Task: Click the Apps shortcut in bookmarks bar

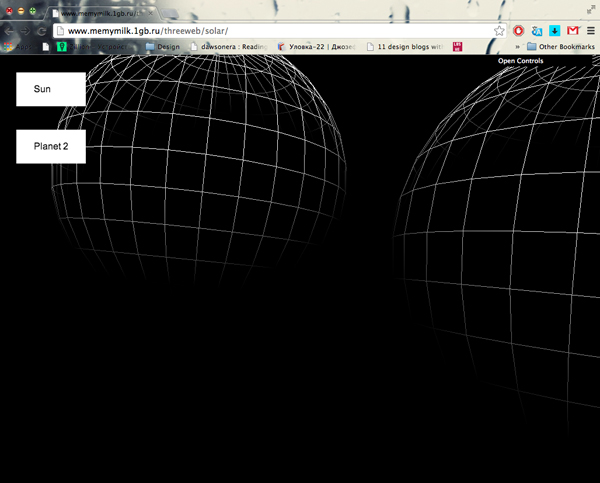Action: (14, 46)
